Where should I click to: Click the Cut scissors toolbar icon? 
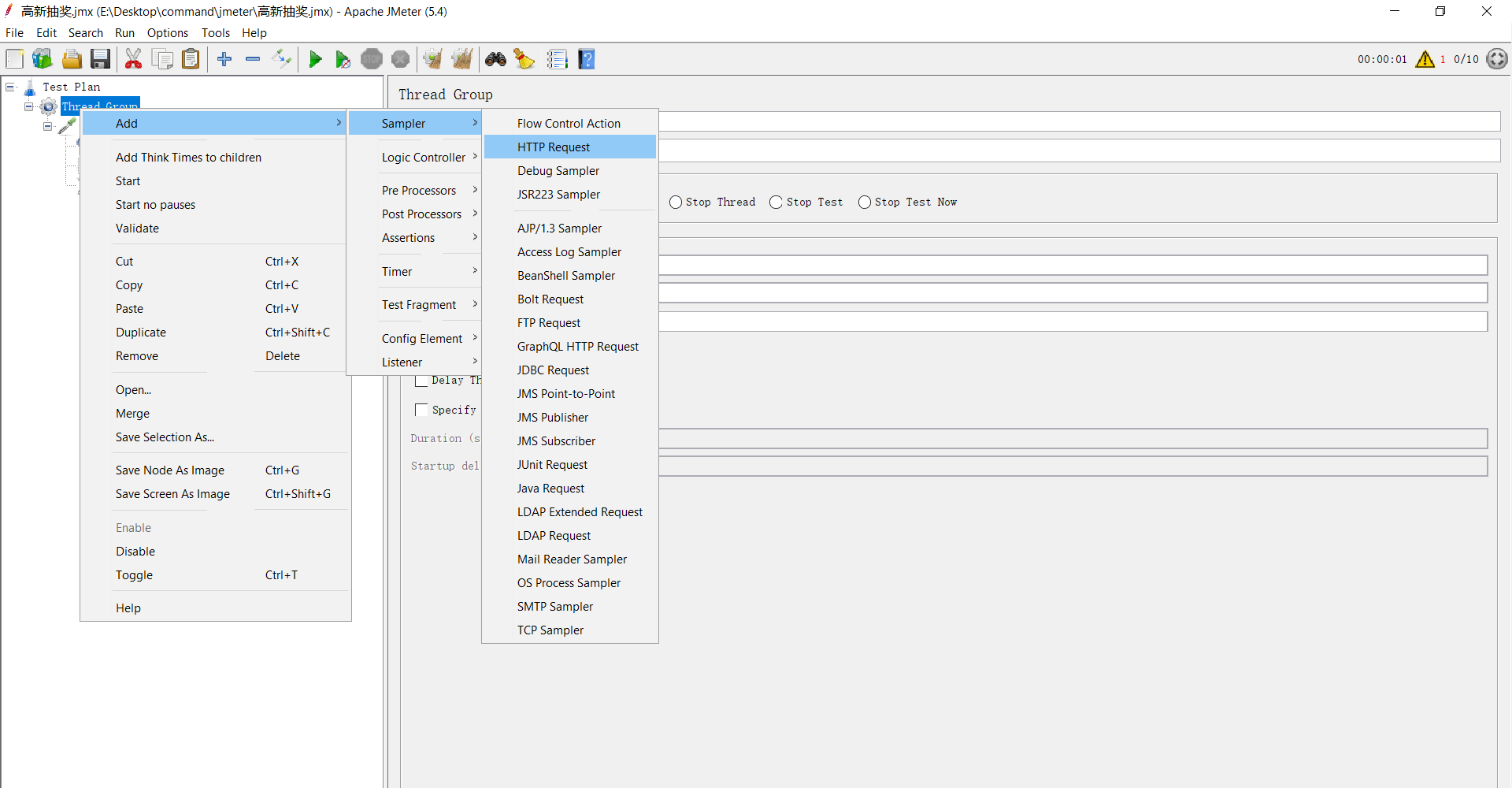133,59
